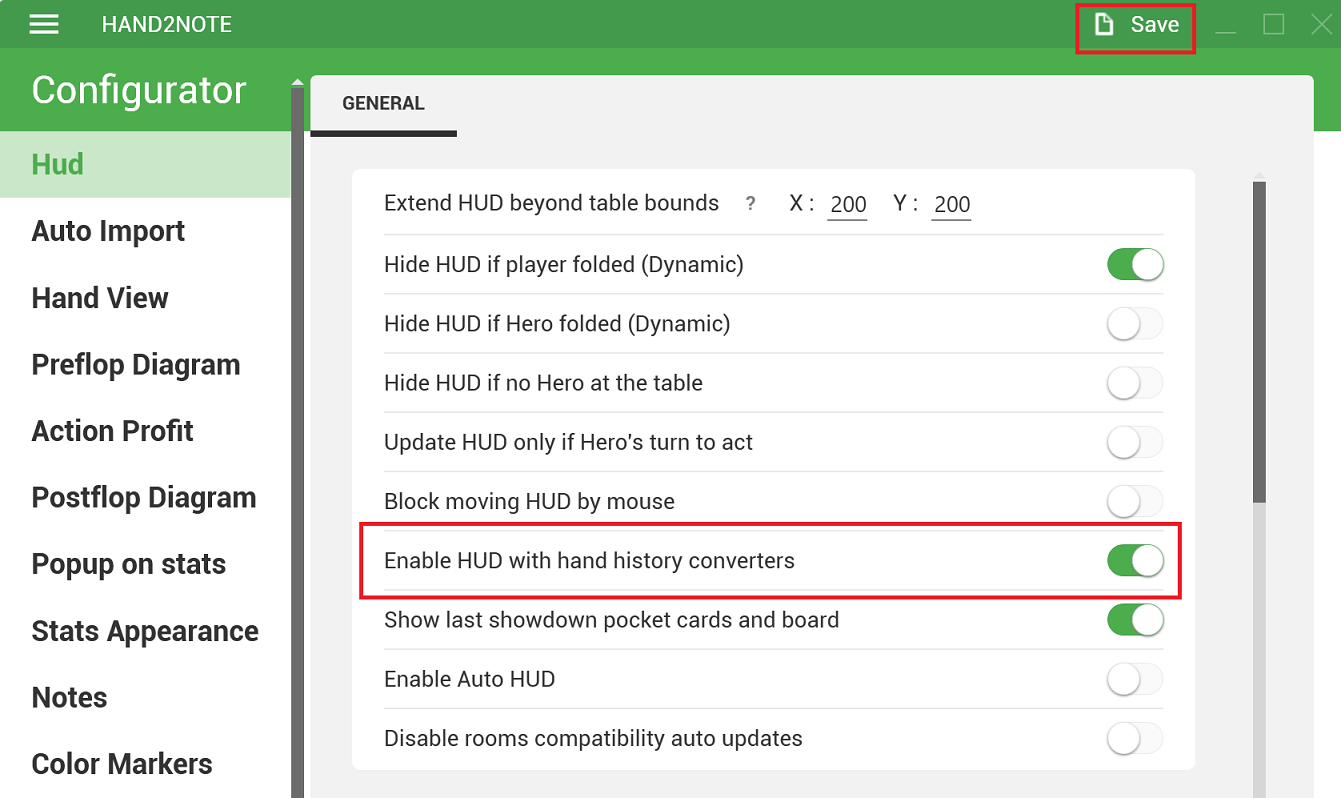Open the Notes section

pyautogui.click(x=145, y=698)
